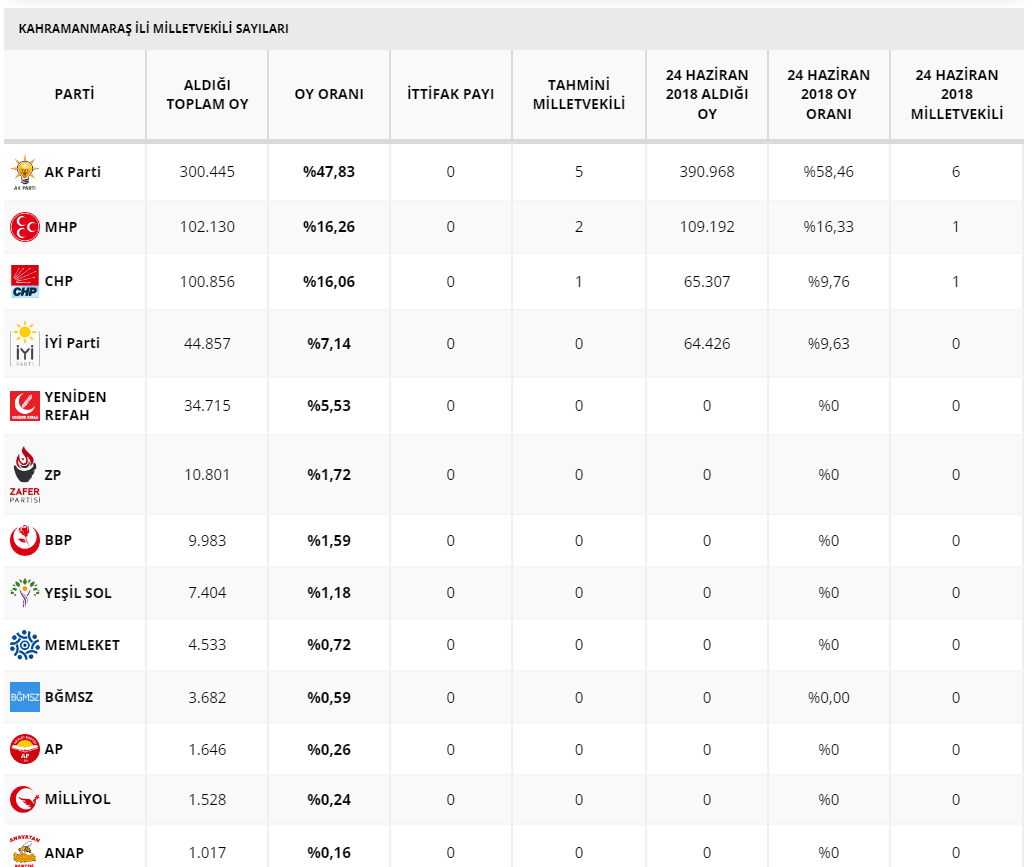The width and height of the screenshot is (1032, 867).
Task: Click the İYİ Parti sun logo
Action: [x=25, y=343]
